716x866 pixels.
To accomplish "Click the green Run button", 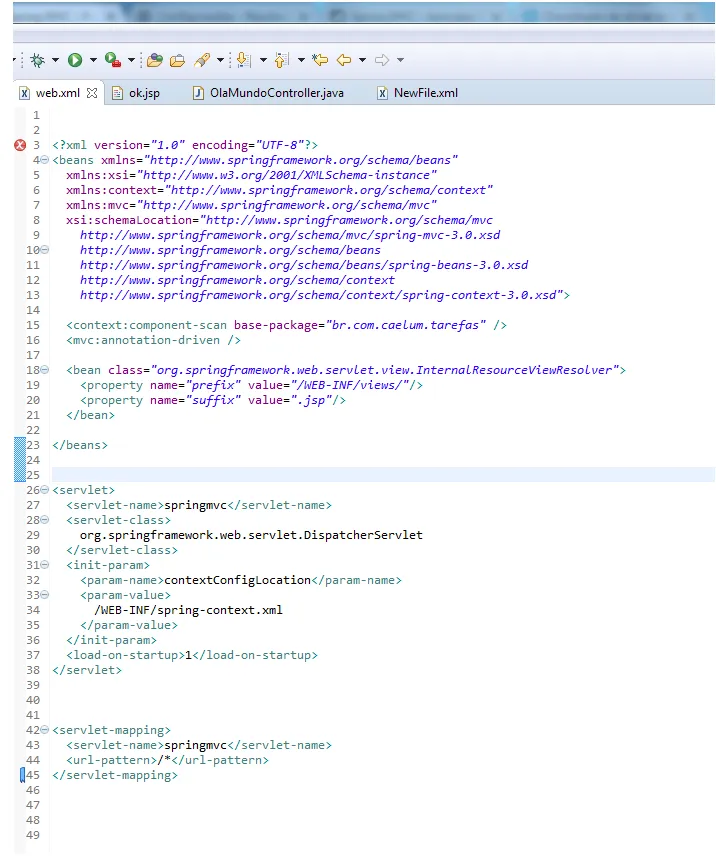I will coord(75,60).
